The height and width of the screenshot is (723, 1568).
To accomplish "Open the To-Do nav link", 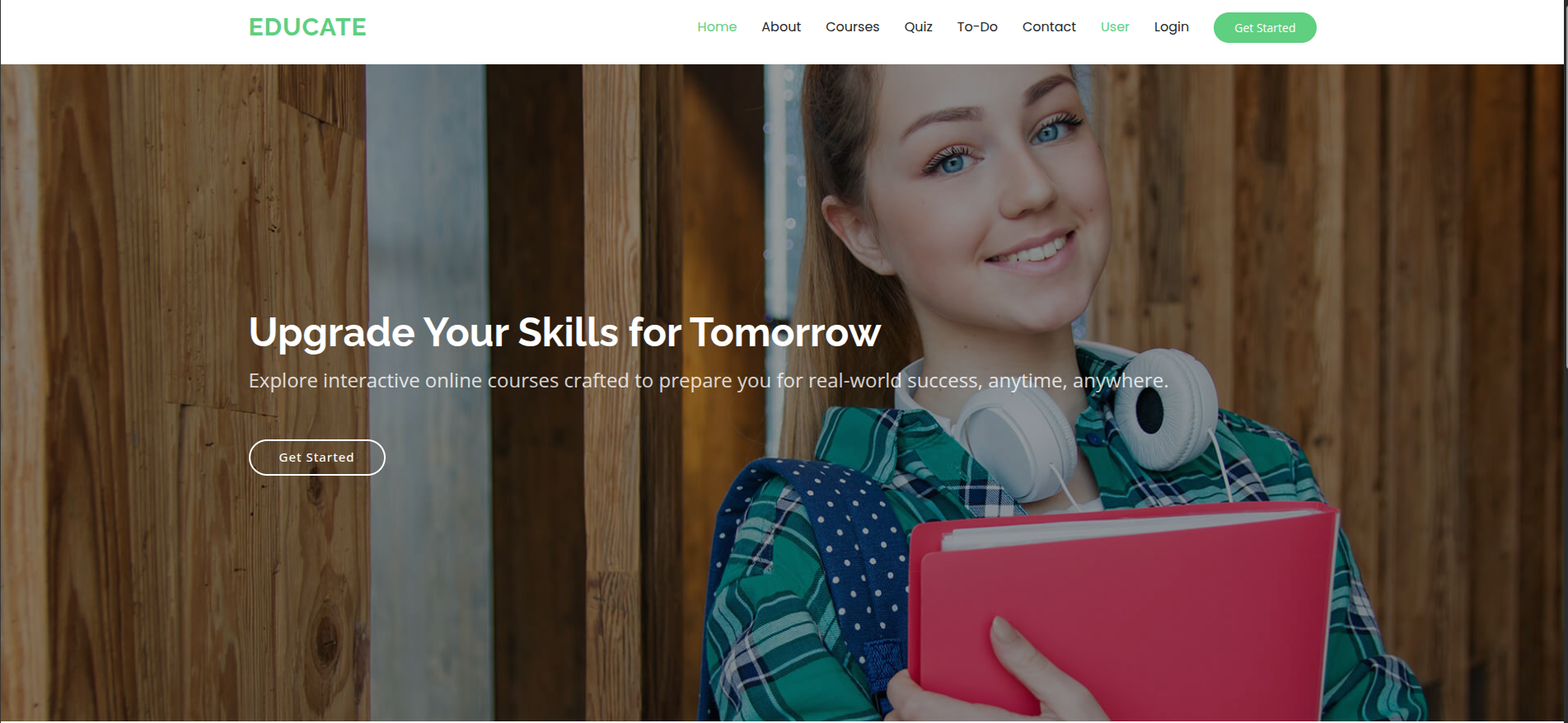I will click(x=977, y=27).
